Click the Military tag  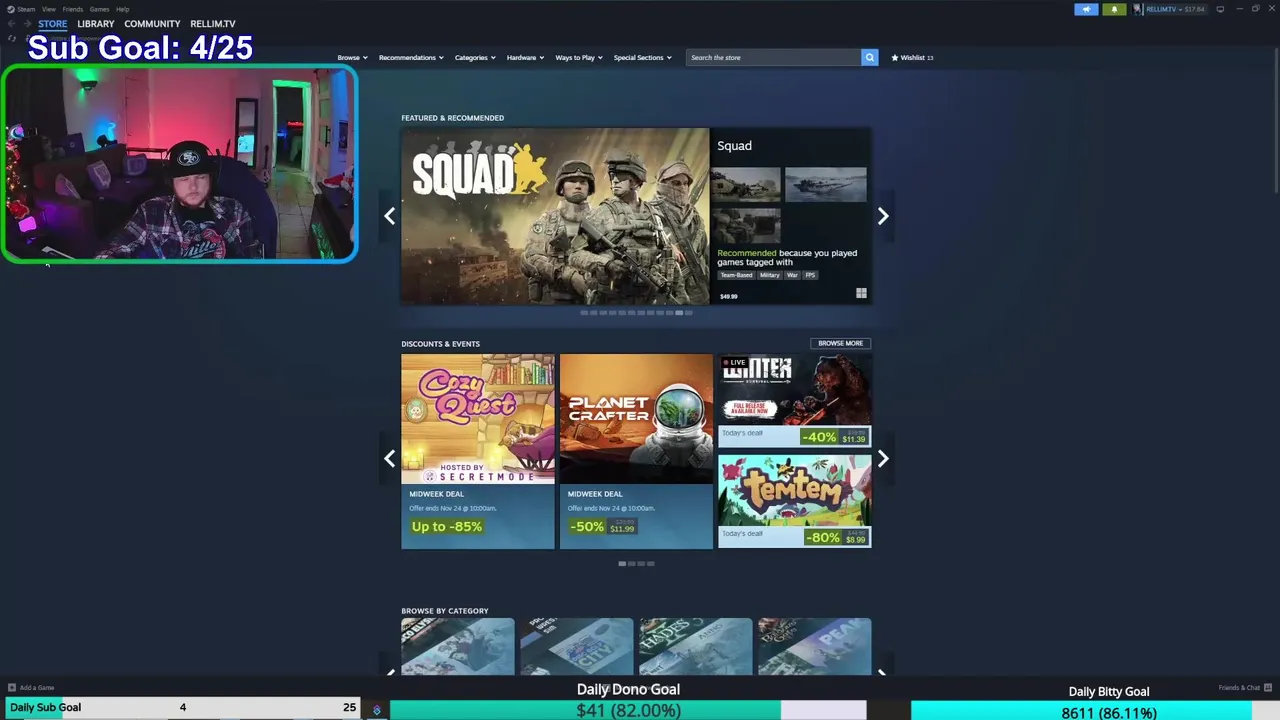coord(769,275)
